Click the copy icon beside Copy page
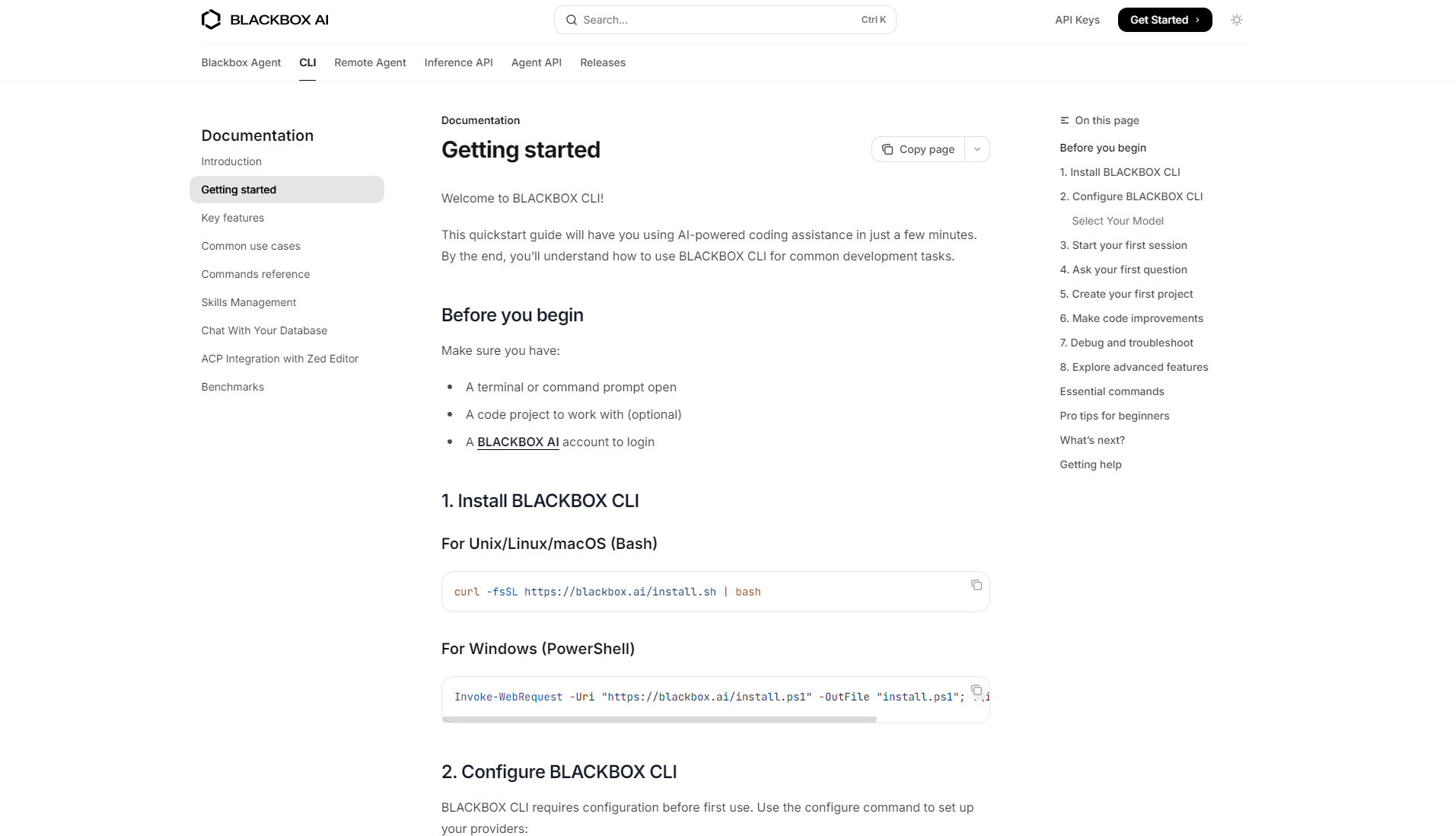This screenshot has height=836, width=1456. (888, 149)
